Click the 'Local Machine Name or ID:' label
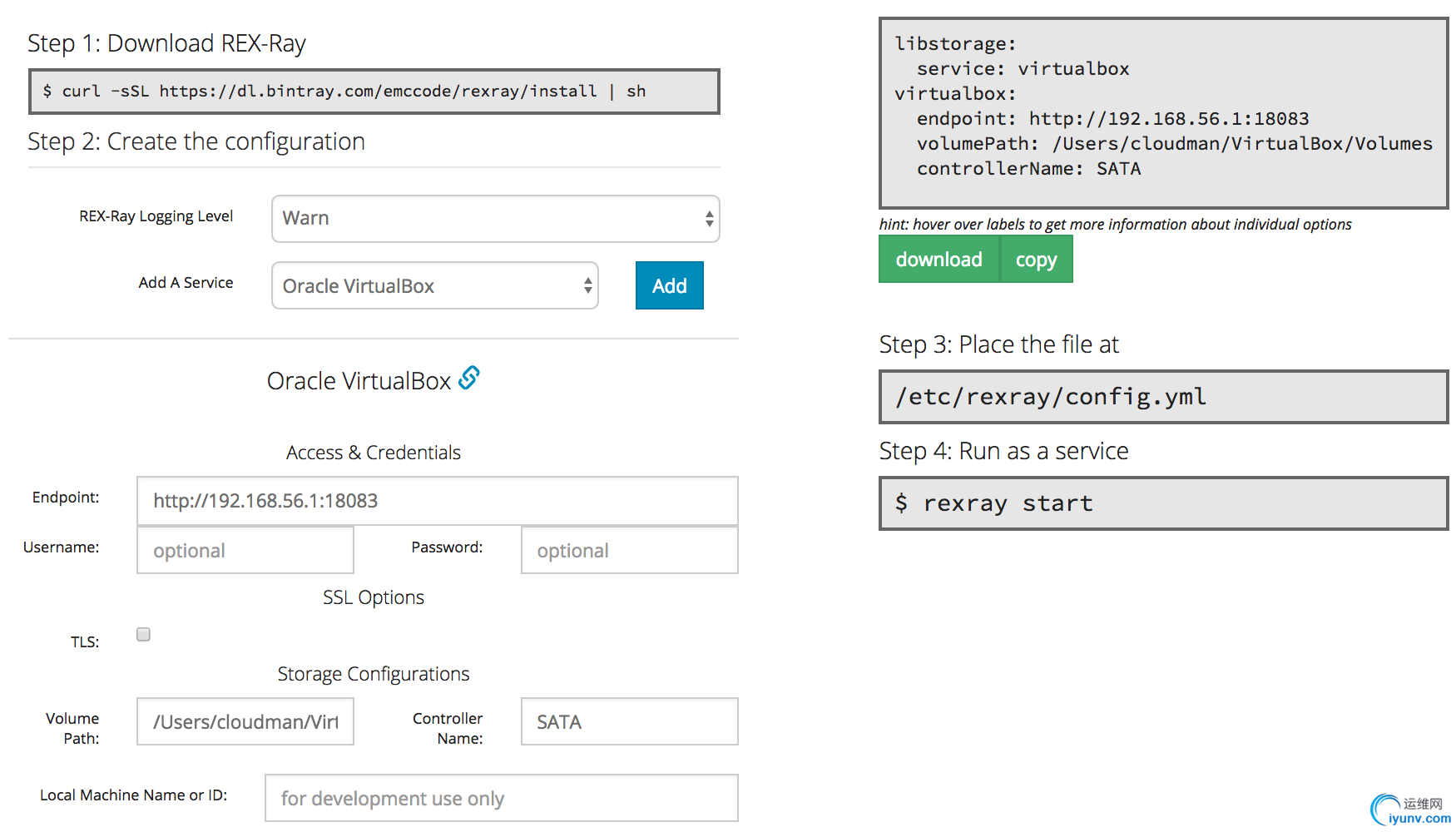Screen dimensions: 1456x832 tap(133, 795)
